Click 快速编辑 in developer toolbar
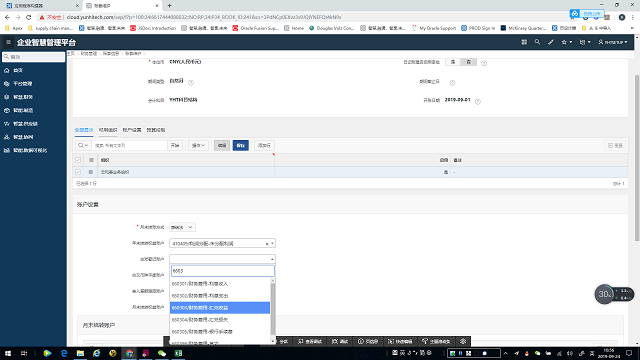Image resolution: width=640 pixels, height=360 pixels. (400, 342)
